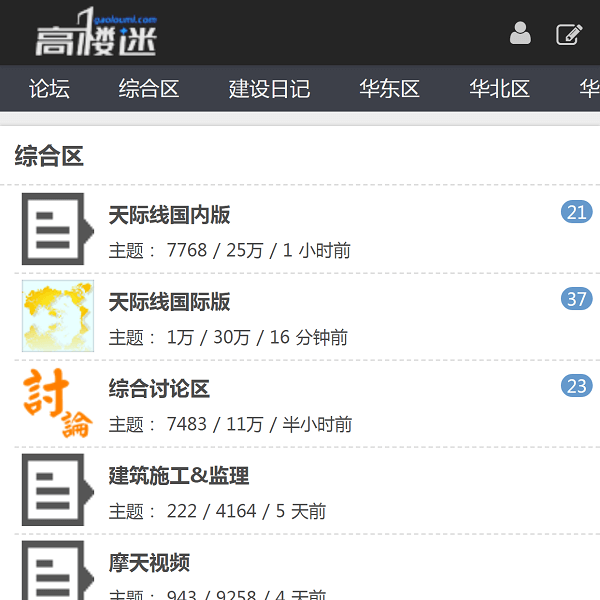Switch to the 论坛 tab
The width and height of the screenshot is (600, 600).
49,89
